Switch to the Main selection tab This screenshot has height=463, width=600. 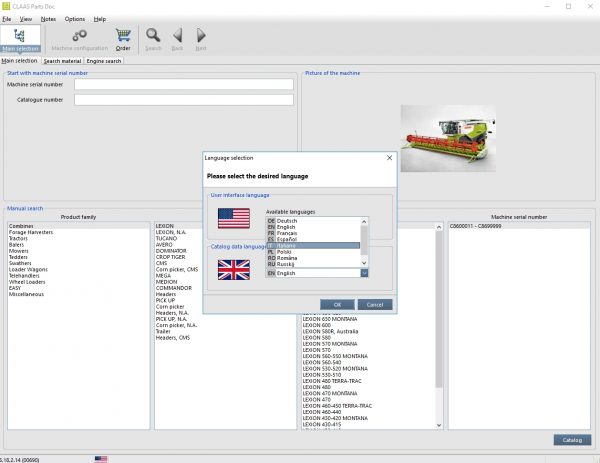click(19, 60)
